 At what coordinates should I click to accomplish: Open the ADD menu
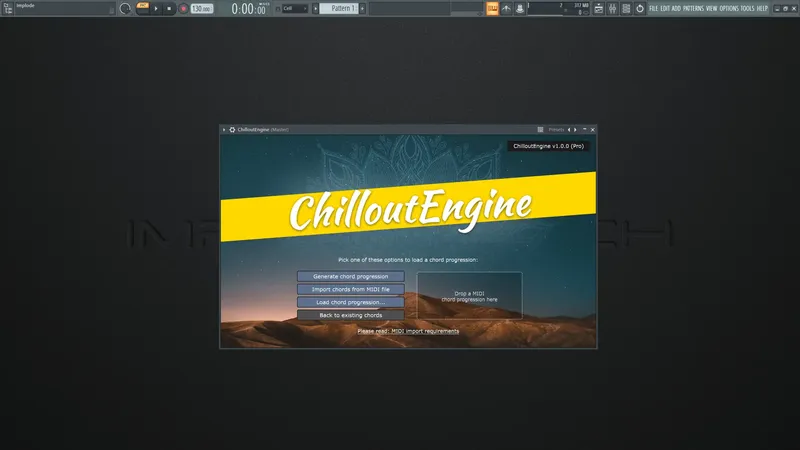pos(677,9)
